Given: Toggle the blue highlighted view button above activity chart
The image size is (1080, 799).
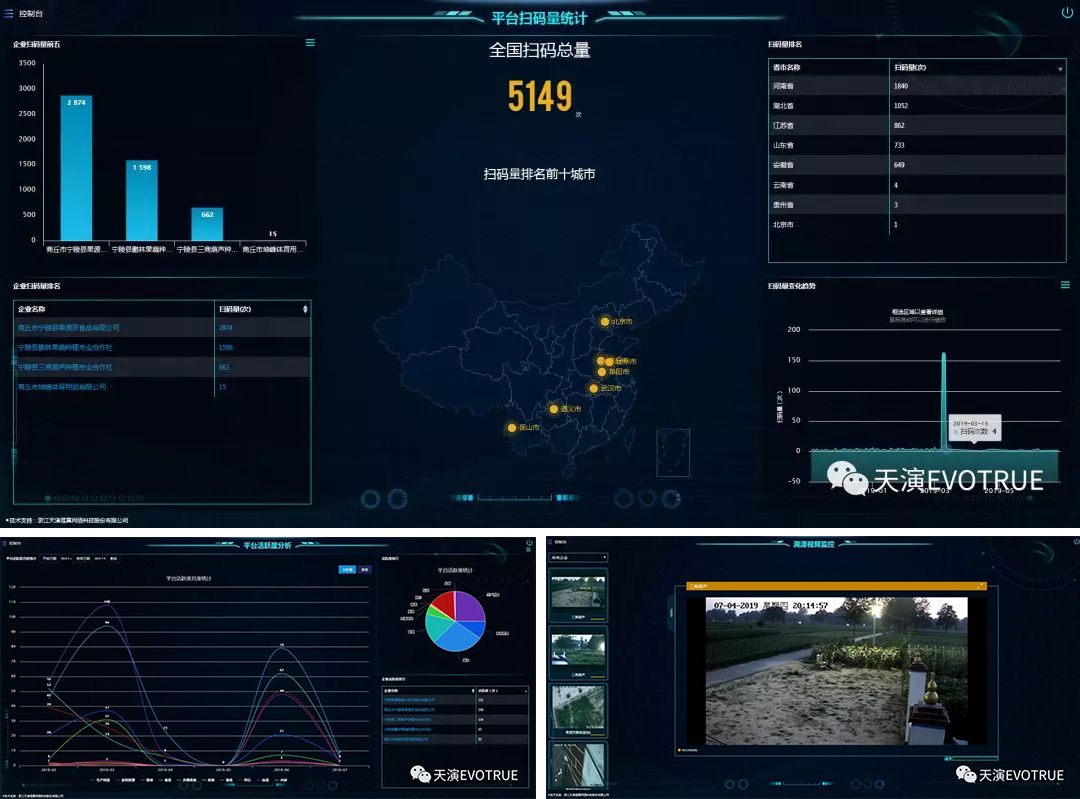Looking at the screenshot, I should (x=346, y=569).
